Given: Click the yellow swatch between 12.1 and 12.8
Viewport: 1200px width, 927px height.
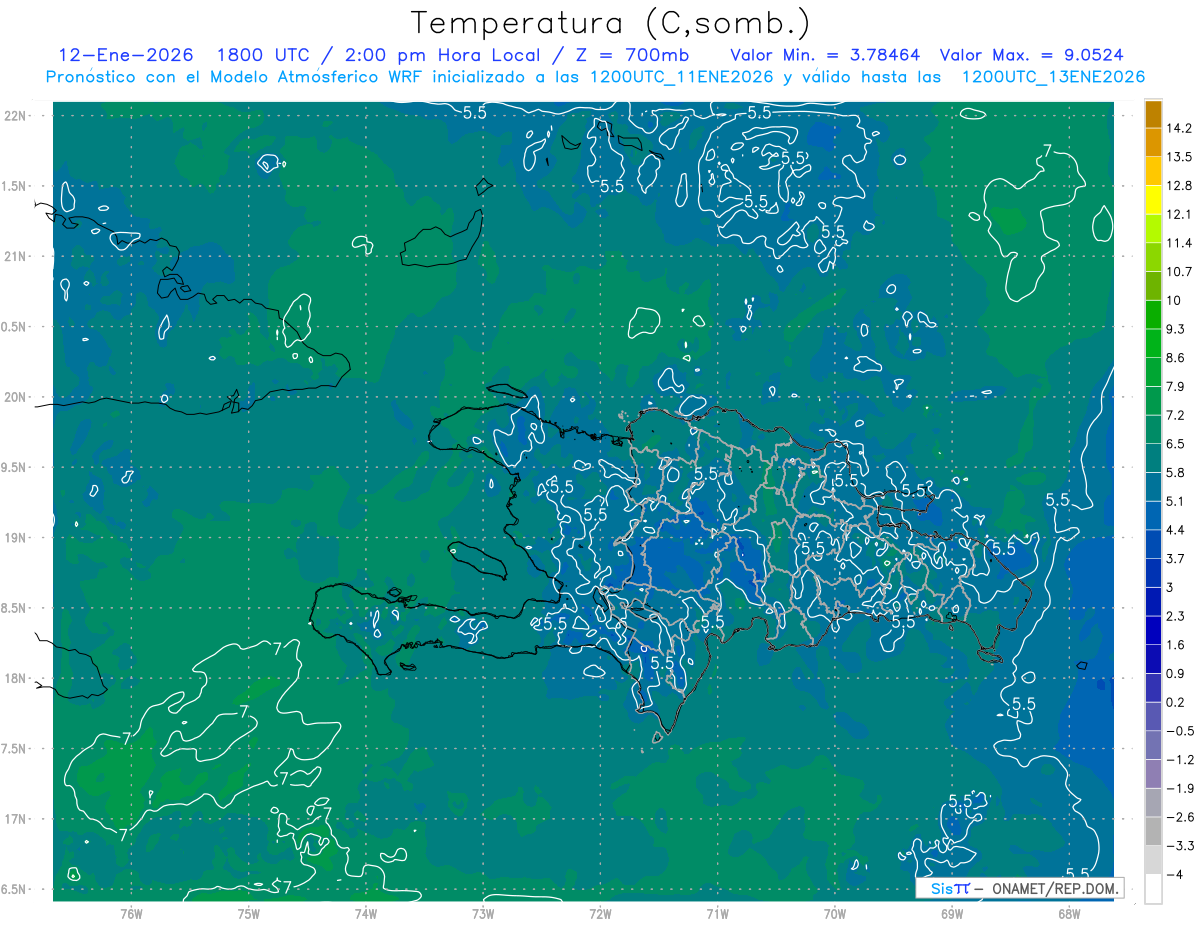Looking at the screenshot, I should click(x=1153, y=200).
